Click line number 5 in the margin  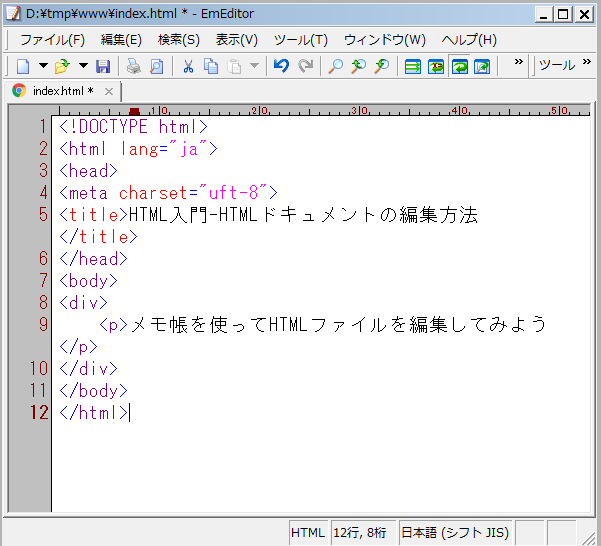(43, 215)
